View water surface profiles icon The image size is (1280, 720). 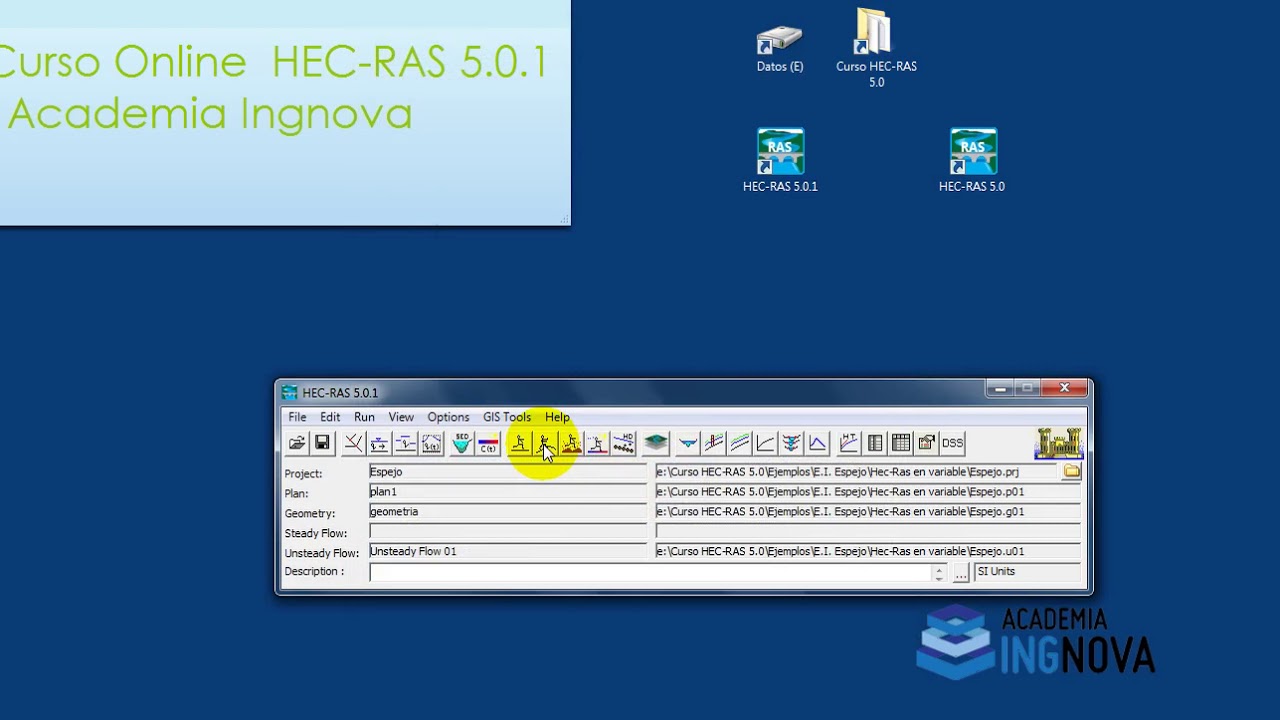tap(714, 443)
